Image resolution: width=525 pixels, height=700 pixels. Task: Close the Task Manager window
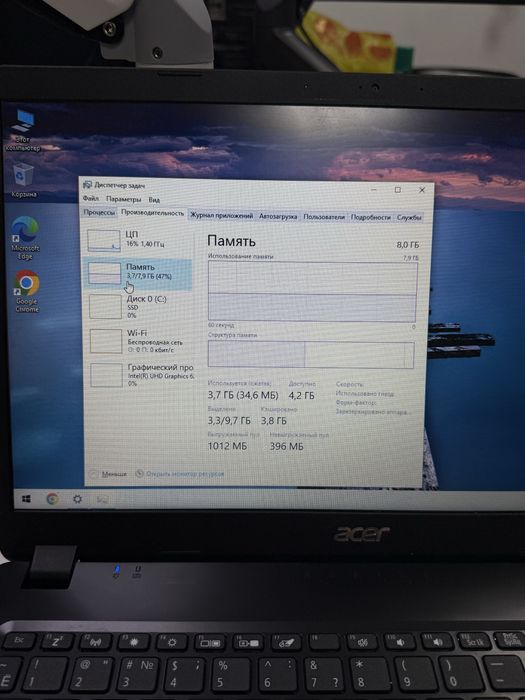coord(421,190)
